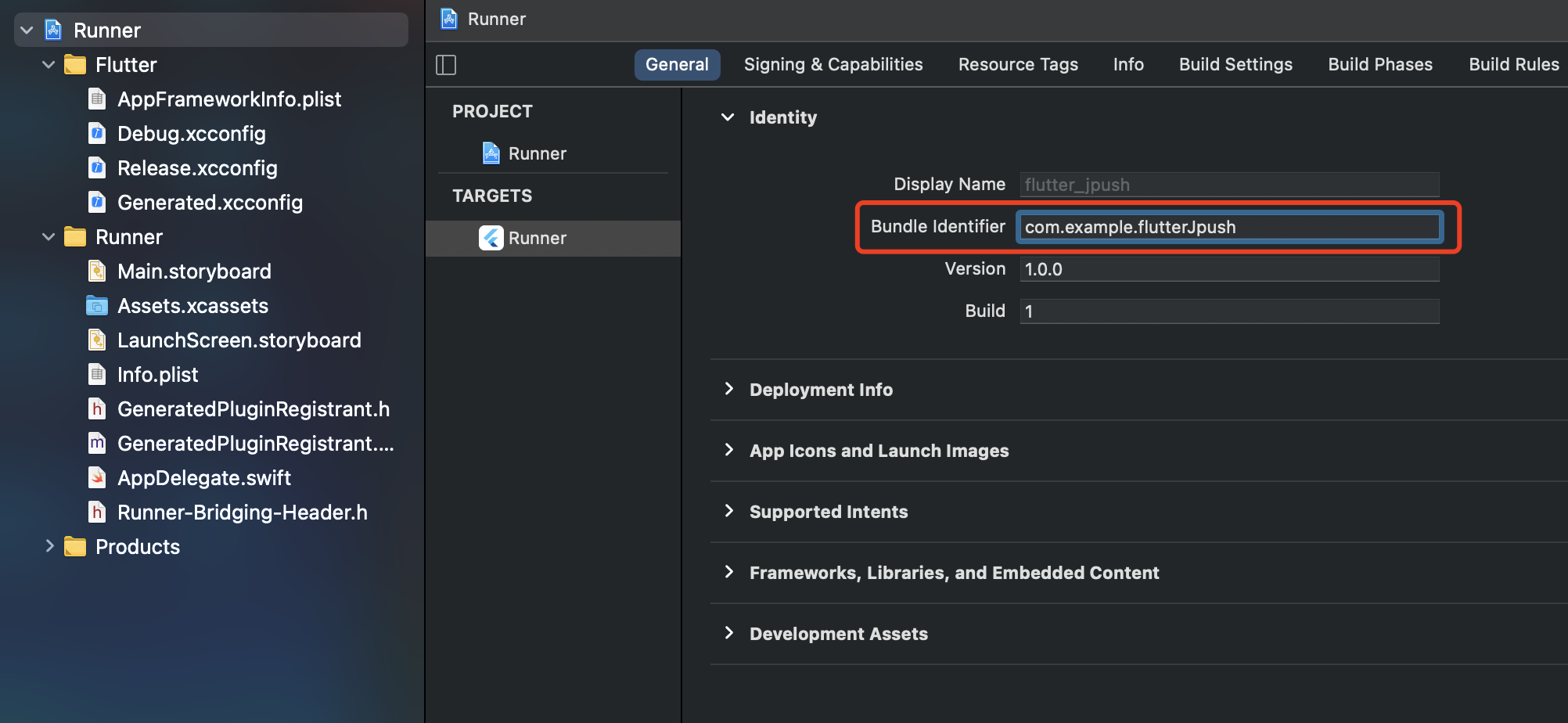Click the Runner project icon under PROJECT
The image size is (1568, 723).
[491, 153]
